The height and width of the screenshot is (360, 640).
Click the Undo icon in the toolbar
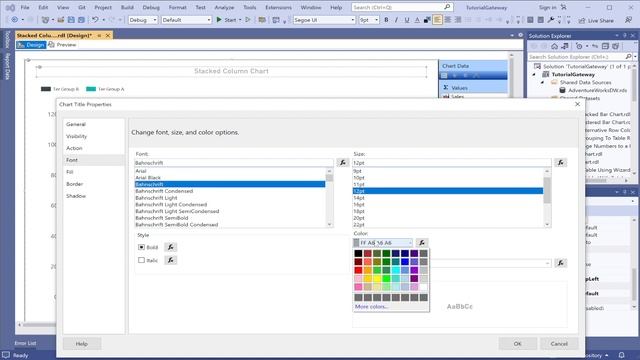[x=95, y=20]
